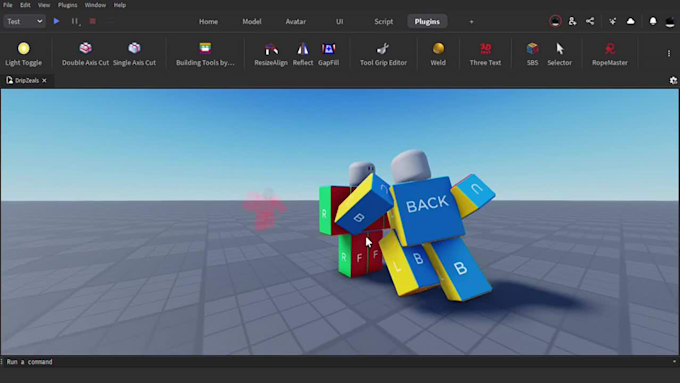
Task: Select the Plugins ribbon tab
Action: coord(427,21)
